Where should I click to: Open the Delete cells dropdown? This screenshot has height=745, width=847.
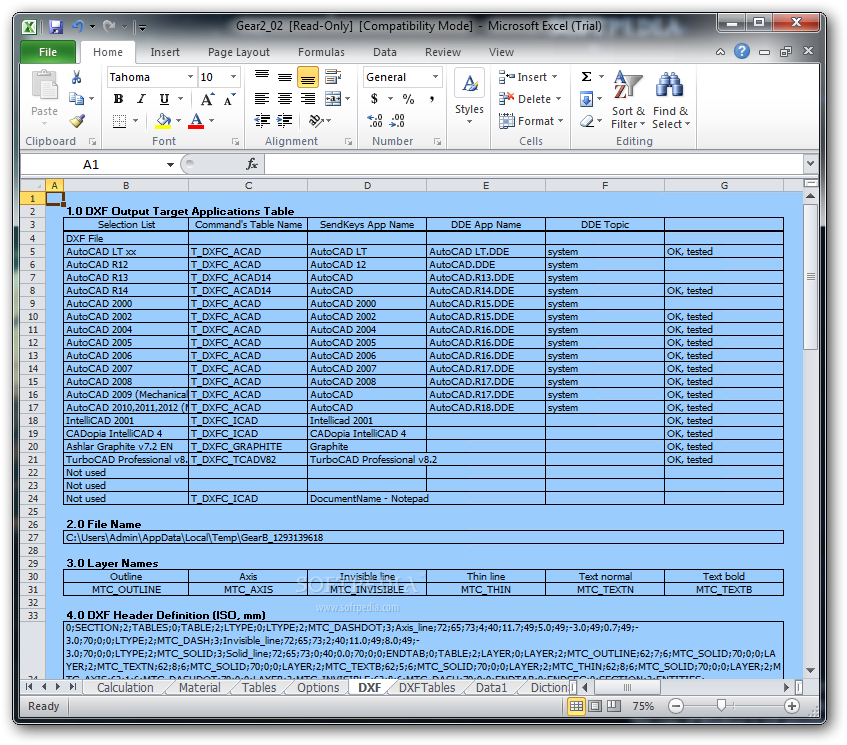pos(559,99)
